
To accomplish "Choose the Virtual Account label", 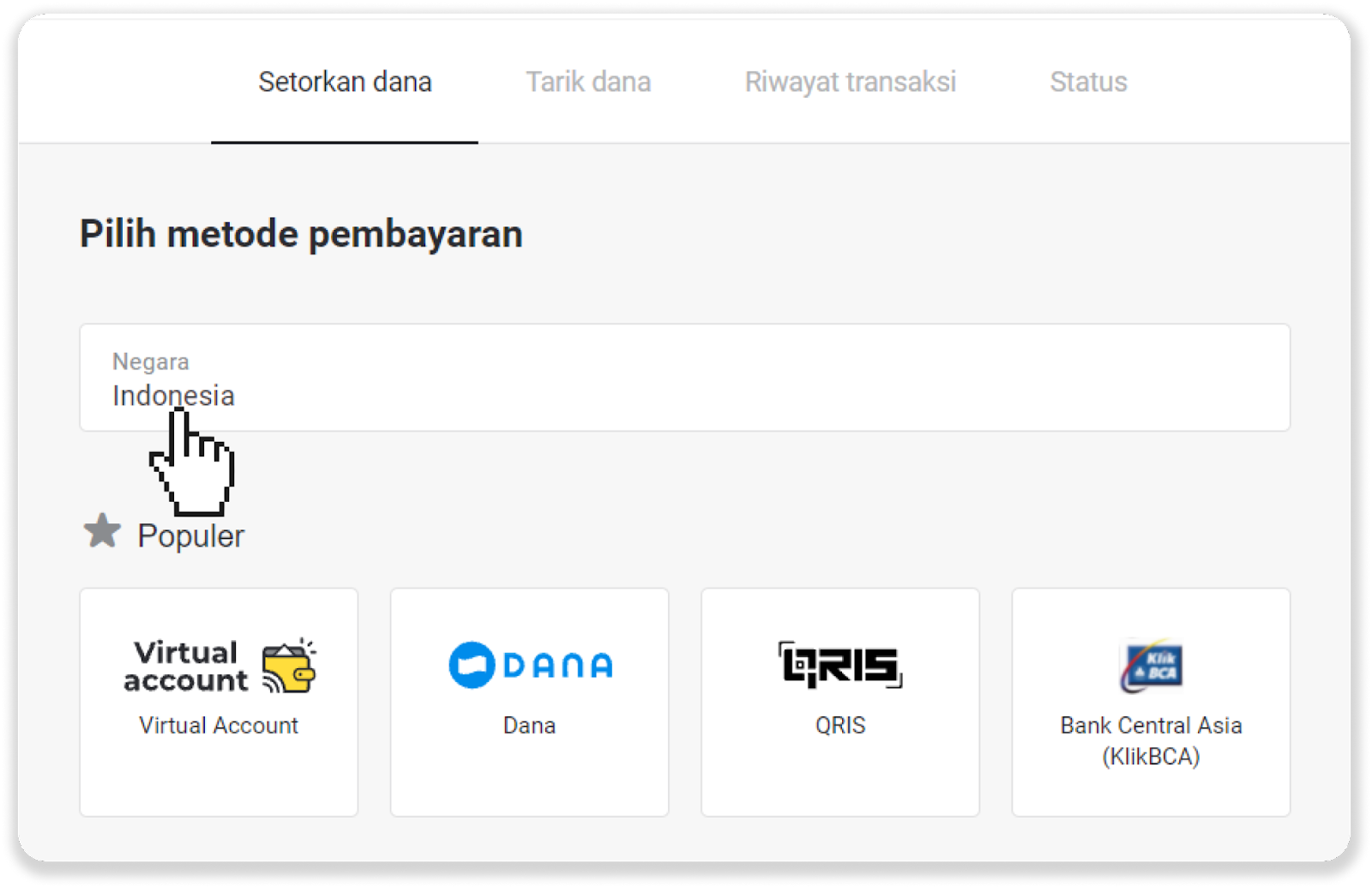I will pyautogui.click(x=219, y=726).
